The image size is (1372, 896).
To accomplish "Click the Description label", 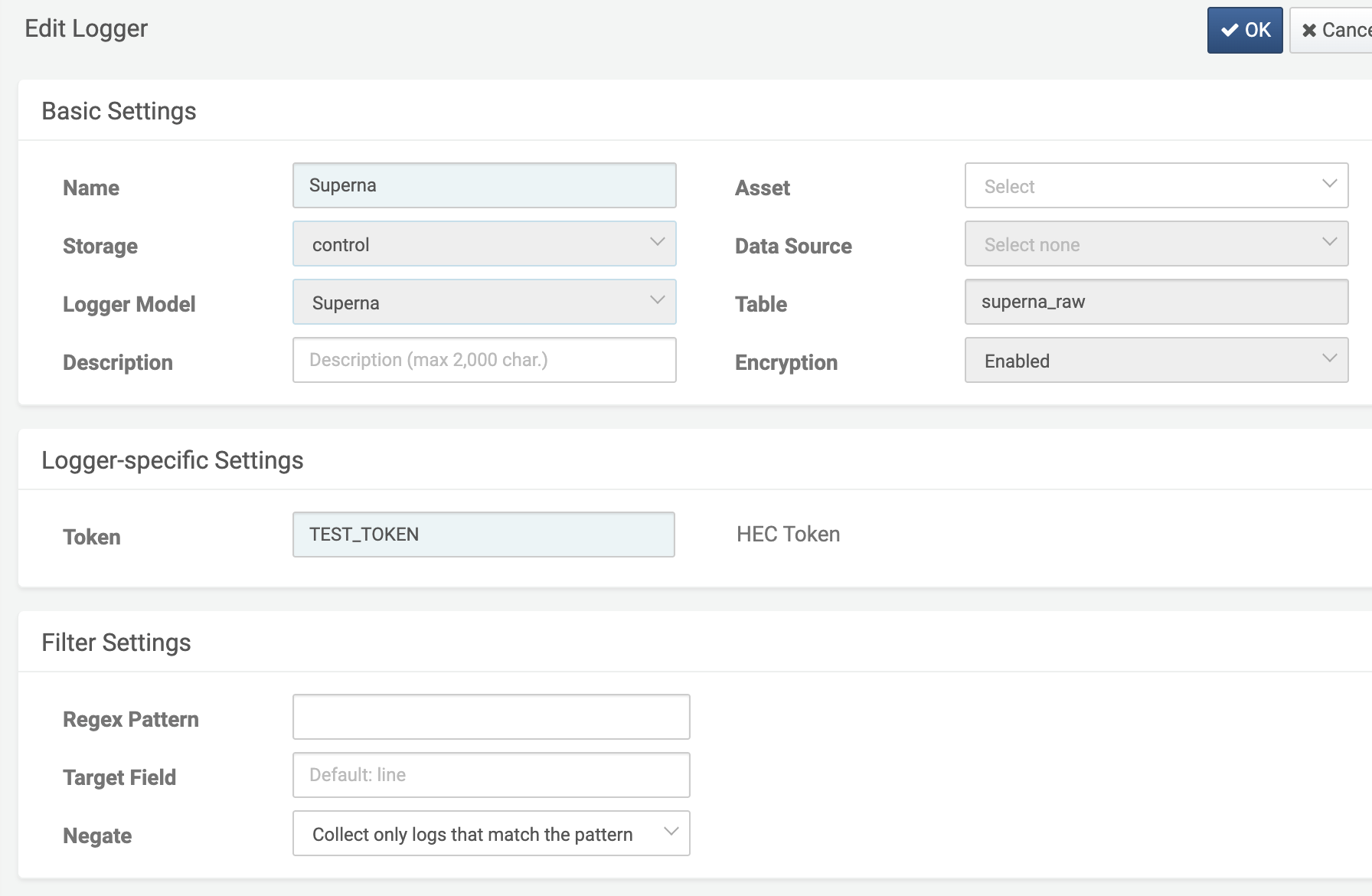I will [118, 362].
